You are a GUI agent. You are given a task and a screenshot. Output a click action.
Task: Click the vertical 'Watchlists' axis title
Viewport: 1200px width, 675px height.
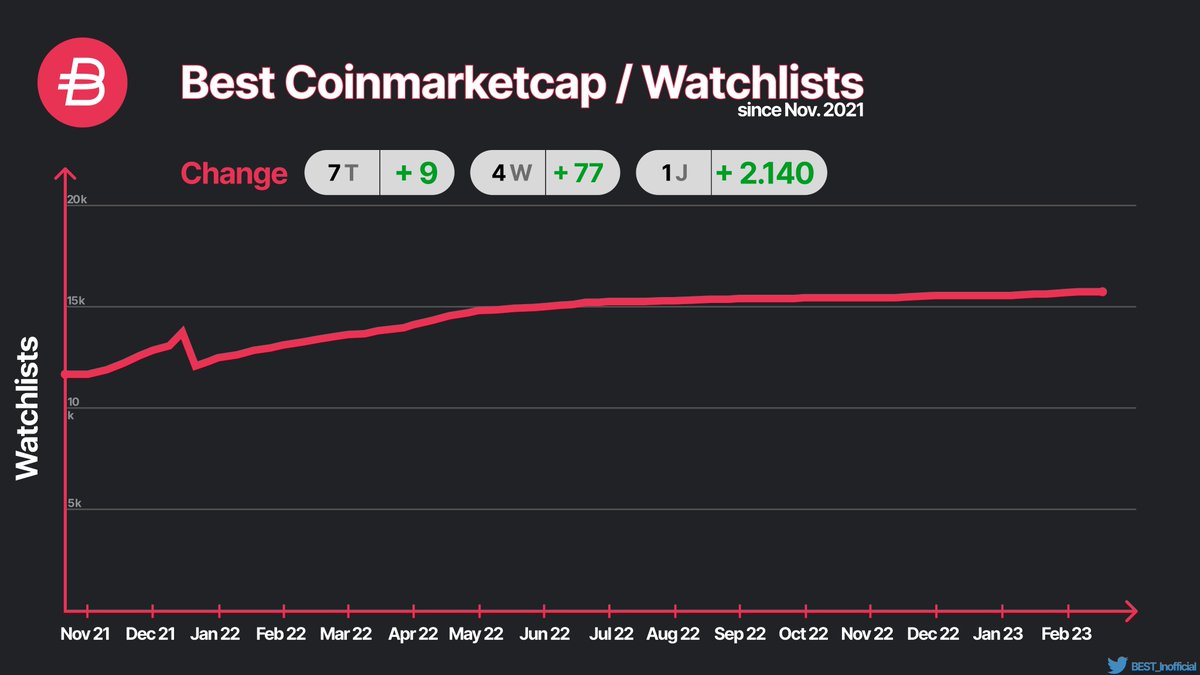tap(27, 407)
